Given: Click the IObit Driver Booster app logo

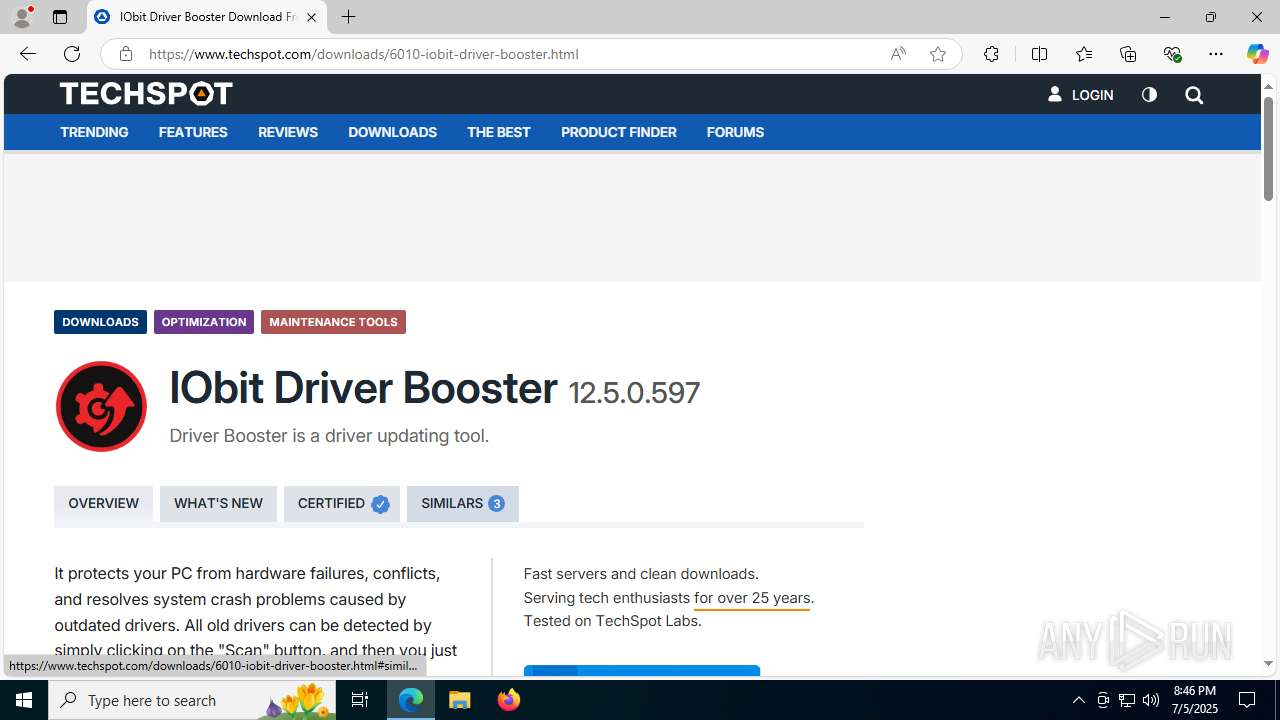Looking at the screenshot, I should tap(101, 406).
